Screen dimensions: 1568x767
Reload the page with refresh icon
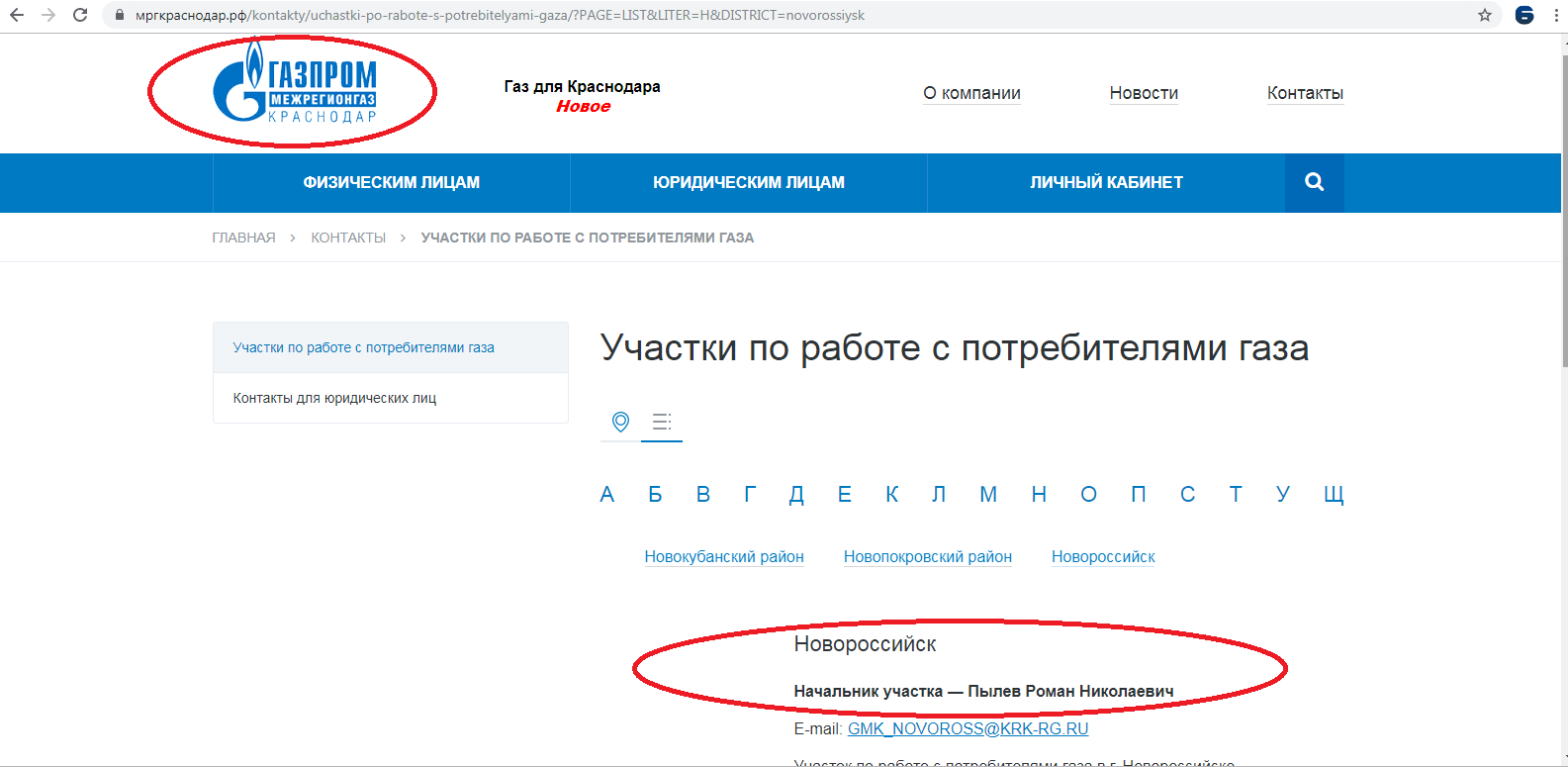80,15
